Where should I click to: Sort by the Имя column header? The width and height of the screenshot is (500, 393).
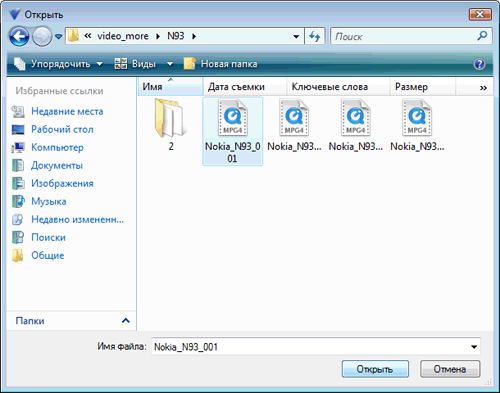pyautogui.click(x=170, y=87)
